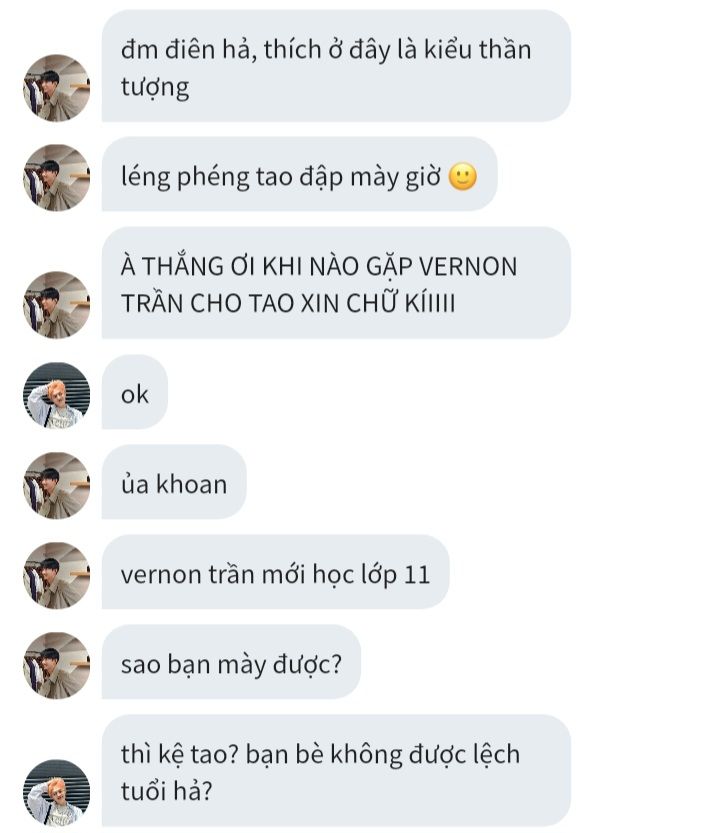The width and height of the screenshot is (720, 833).
Task: Tap the 'ok' message bubble
Action: click(x=135, y=392)
